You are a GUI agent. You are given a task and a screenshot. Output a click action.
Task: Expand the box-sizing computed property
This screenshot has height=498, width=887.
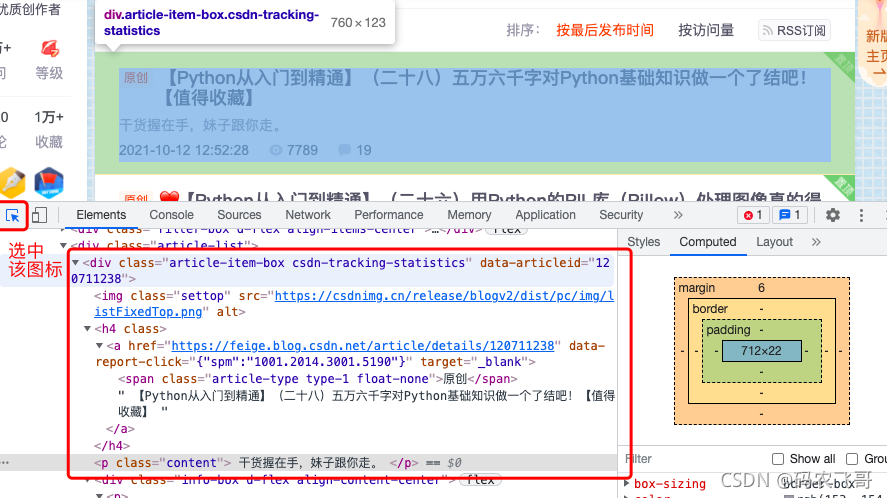coord(627,484)
